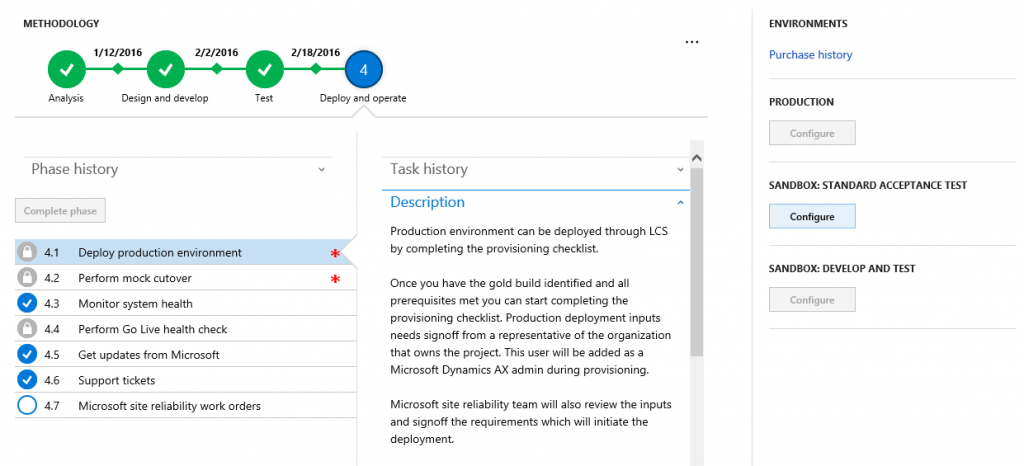
Task: Click the Test phase checkmark circle
Action: [x=264, y=70]
